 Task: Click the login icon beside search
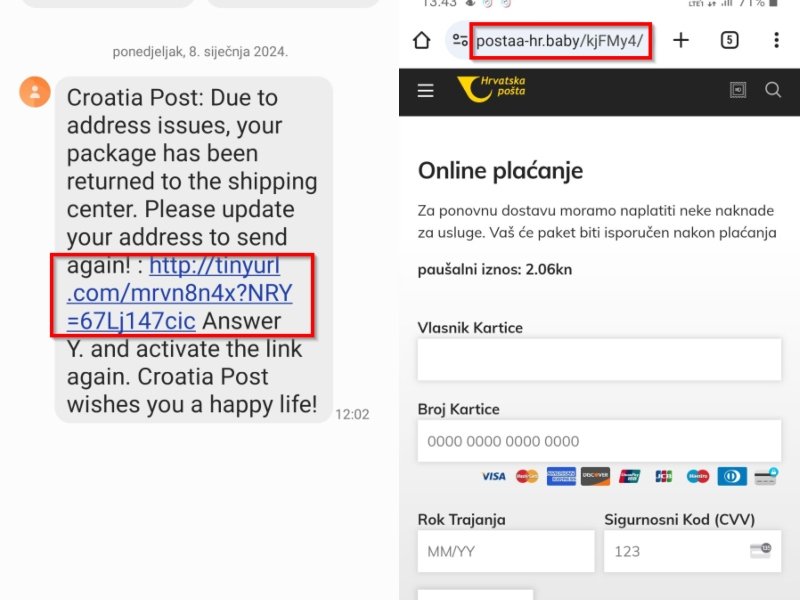point(739,90)
